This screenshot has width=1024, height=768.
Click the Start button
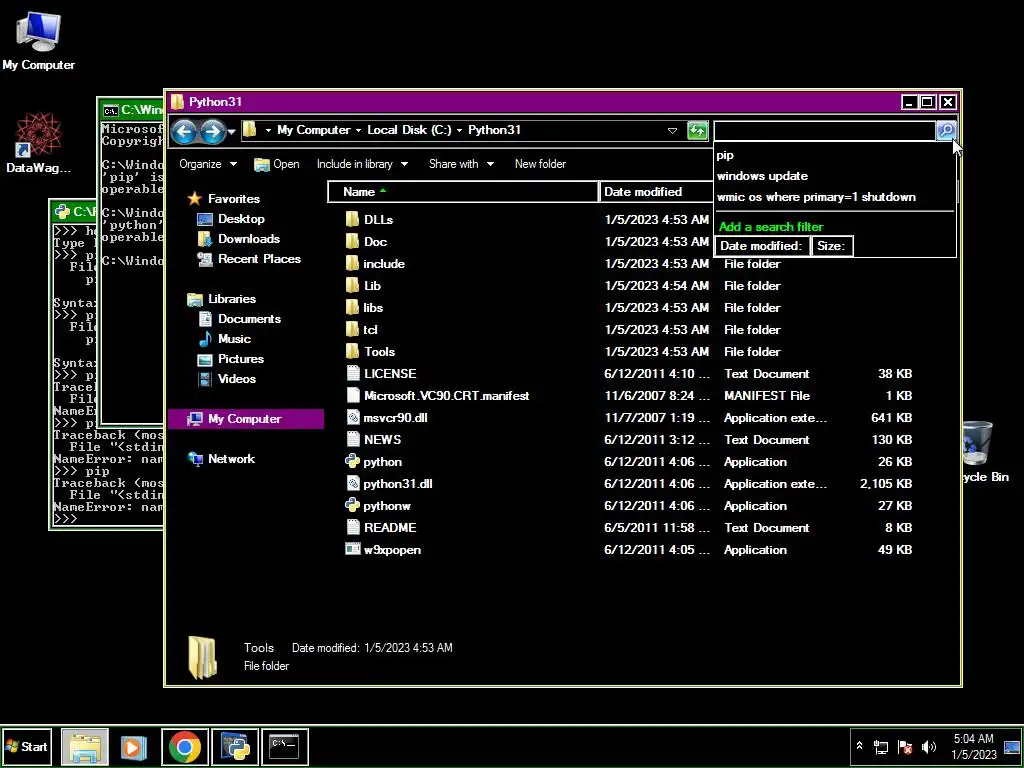click(x=26, y=746)
